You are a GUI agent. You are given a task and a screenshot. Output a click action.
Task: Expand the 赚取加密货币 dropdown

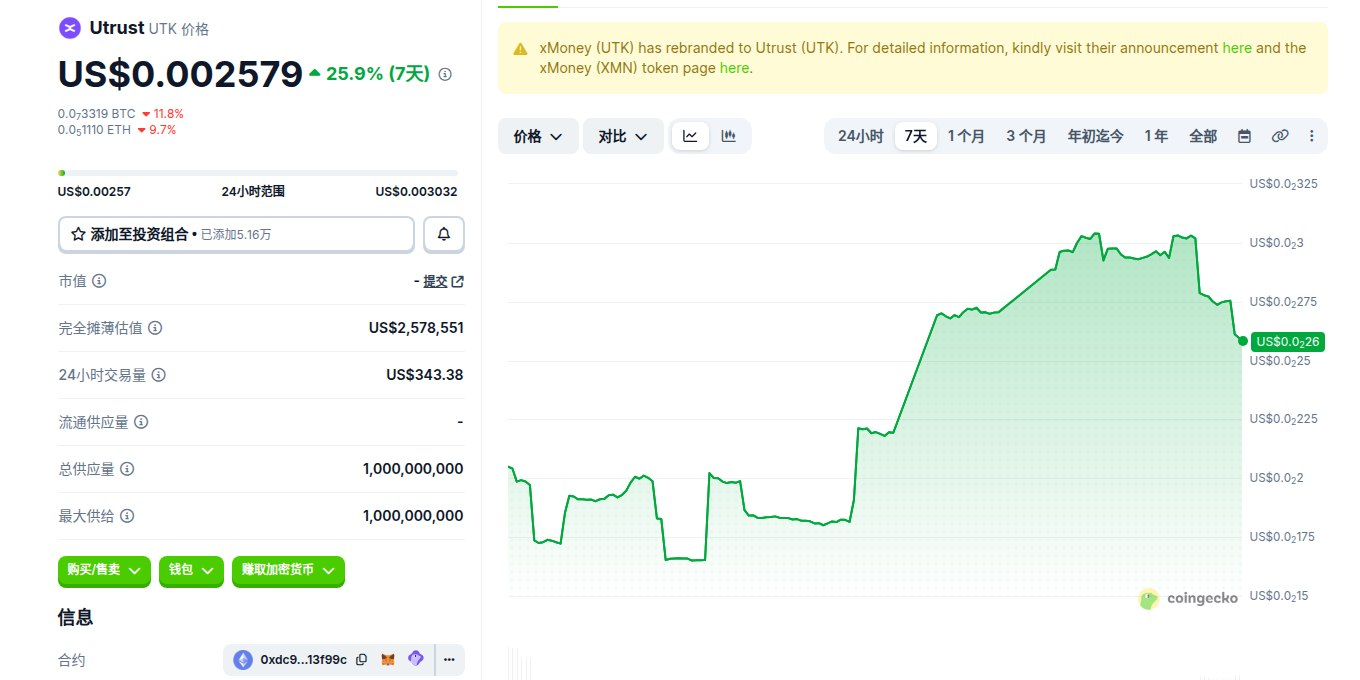click(288, 570)
